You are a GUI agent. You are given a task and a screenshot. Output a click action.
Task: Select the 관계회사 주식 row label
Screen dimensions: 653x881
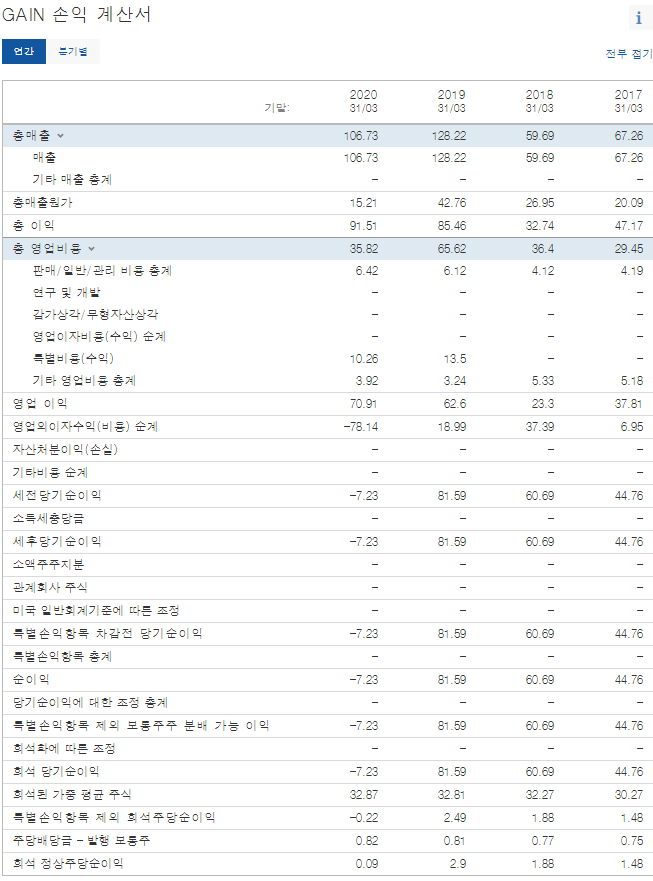pos(50,587)
